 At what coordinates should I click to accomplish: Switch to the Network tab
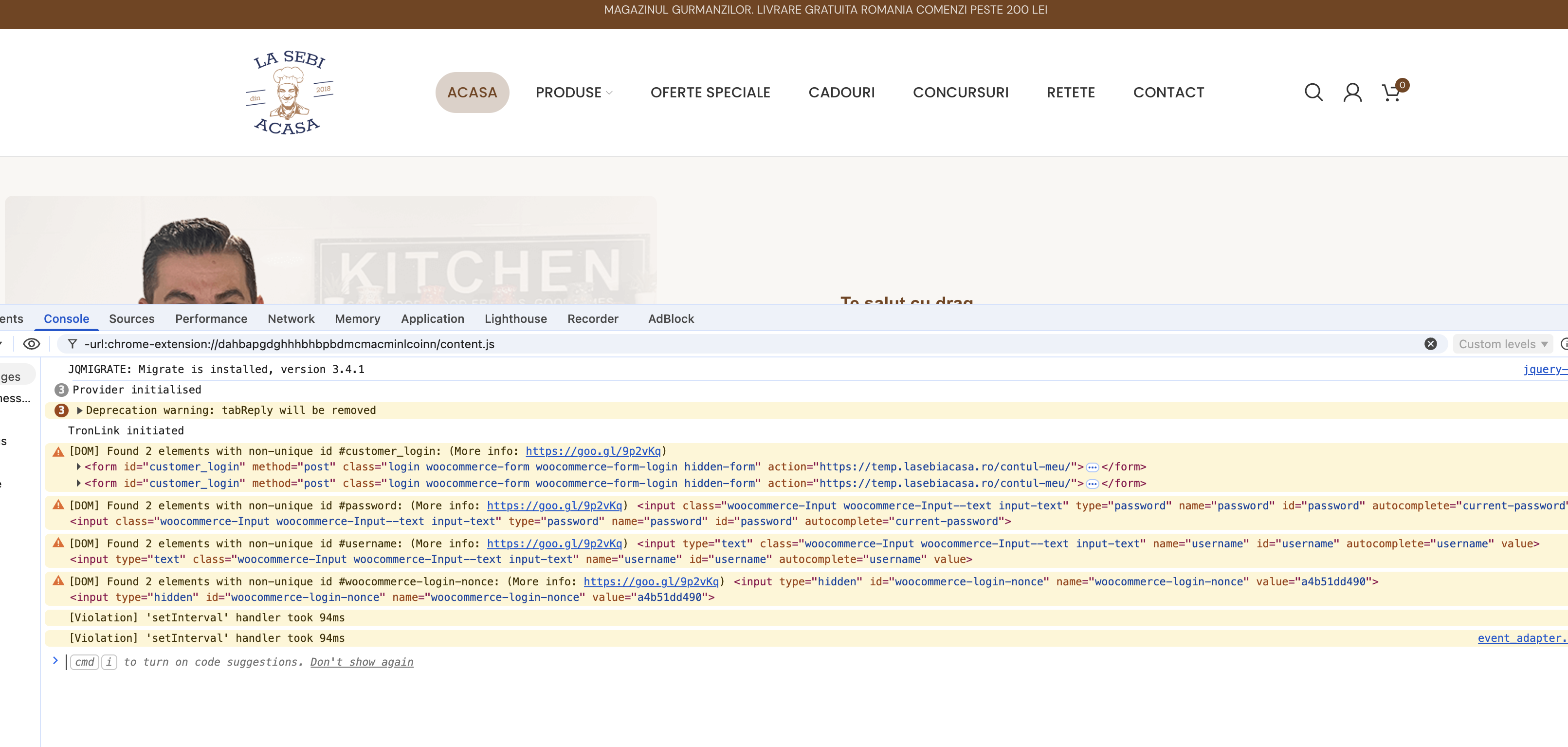[291, 318]
